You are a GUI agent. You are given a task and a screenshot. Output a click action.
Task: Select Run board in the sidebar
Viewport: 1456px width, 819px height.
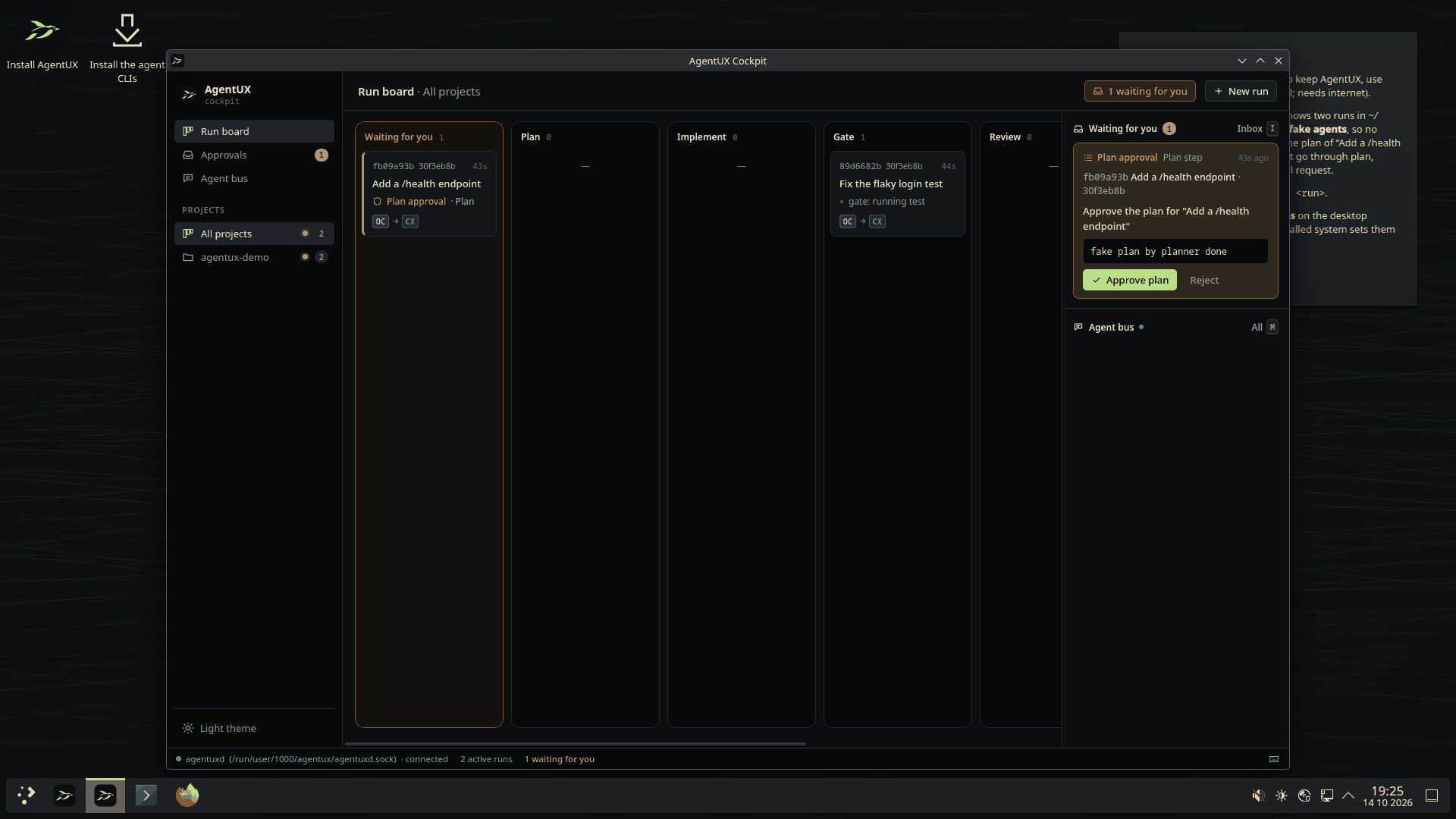254,131
